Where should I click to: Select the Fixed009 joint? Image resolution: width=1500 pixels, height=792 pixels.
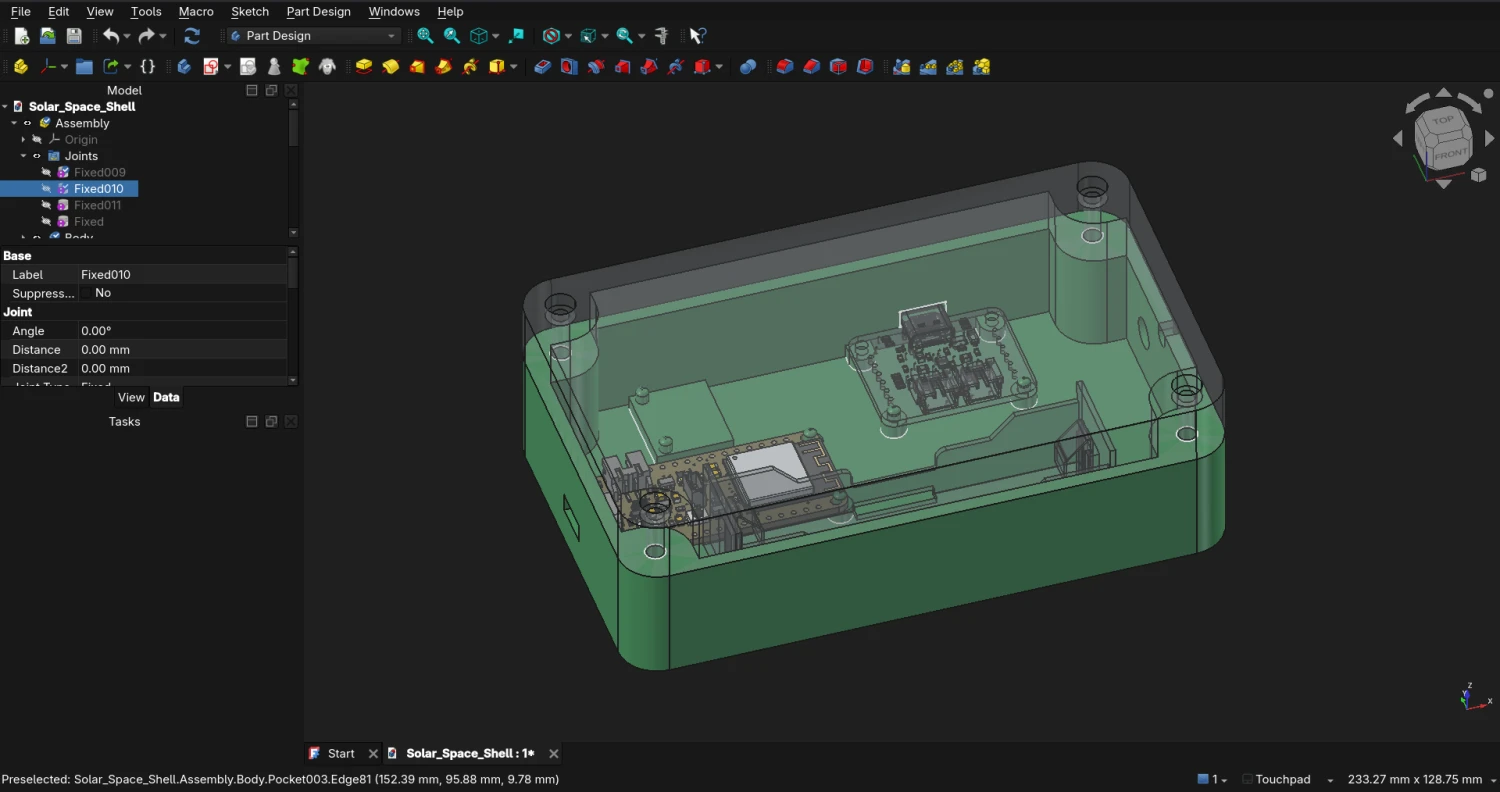pos(100,173)
